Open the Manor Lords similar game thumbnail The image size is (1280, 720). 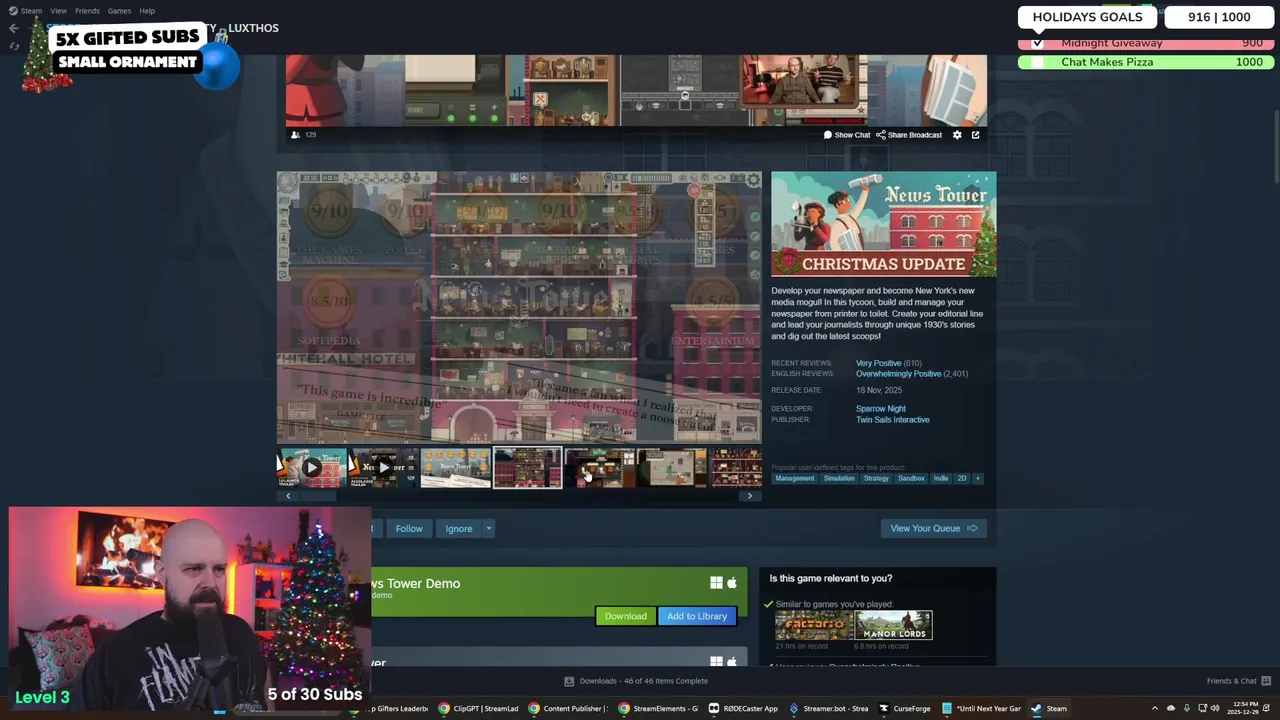coord(893,626)
